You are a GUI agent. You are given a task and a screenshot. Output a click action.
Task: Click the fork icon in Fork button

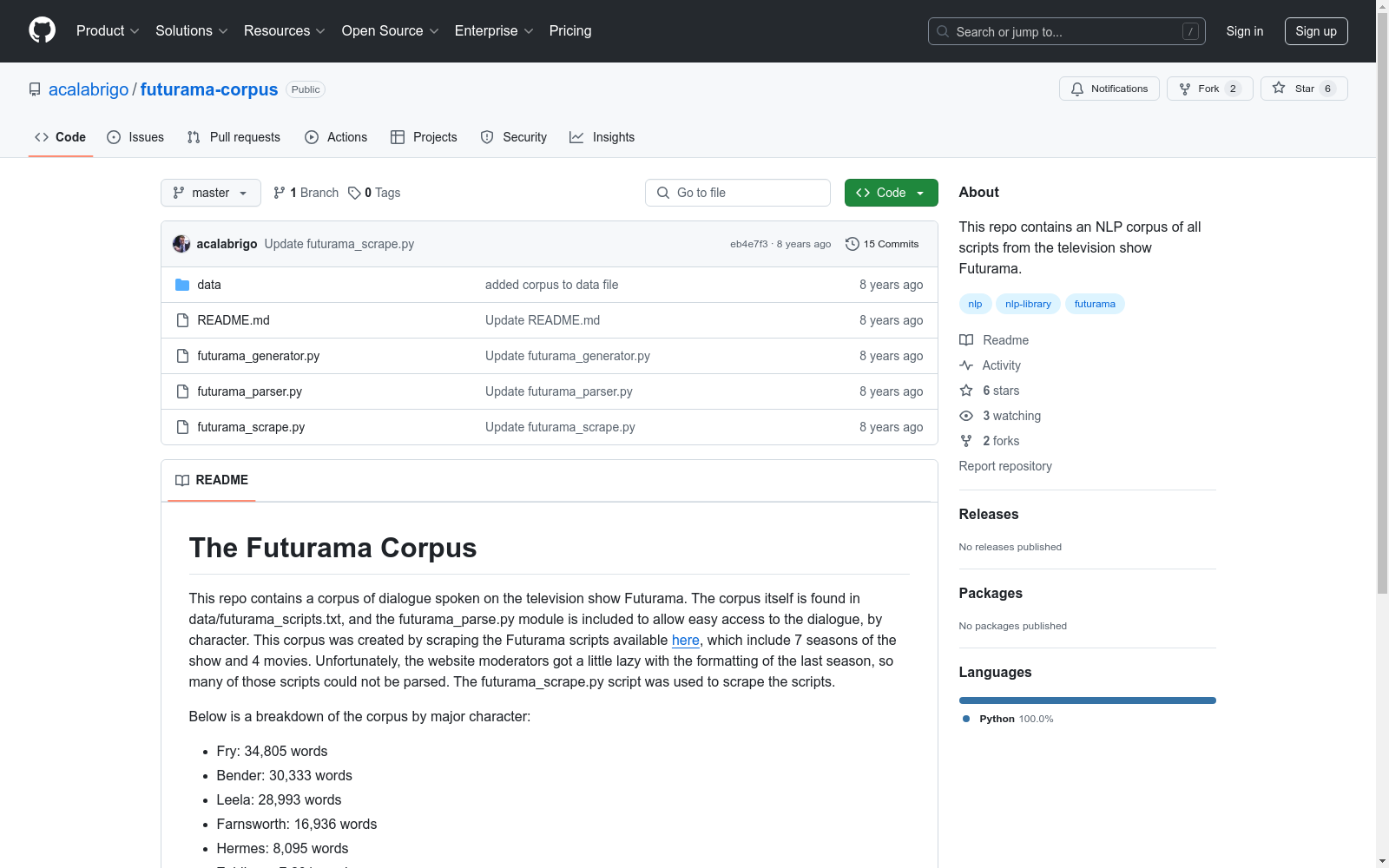tap(1185, 89)
